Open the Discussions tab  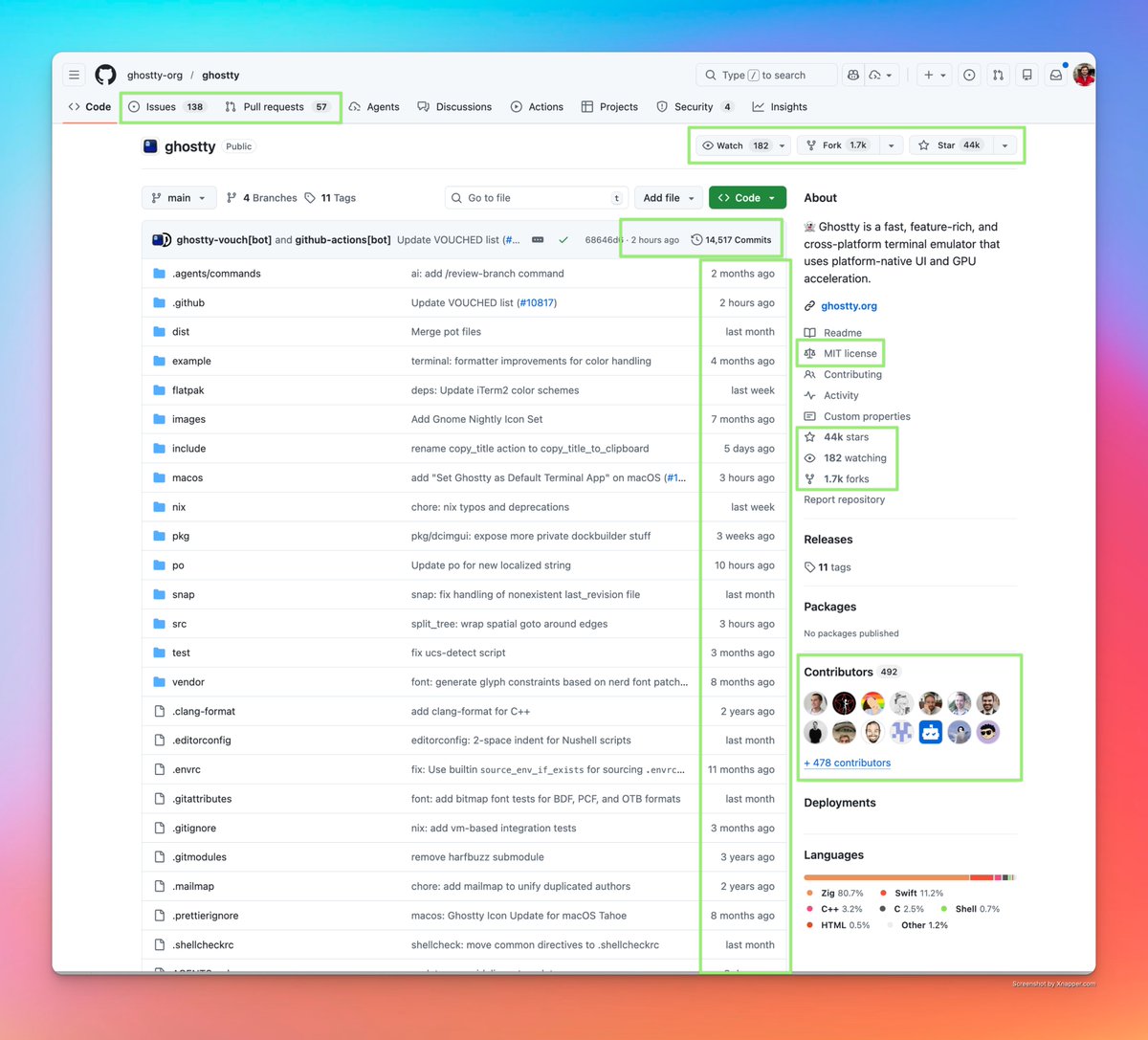(x=454, y=107)
